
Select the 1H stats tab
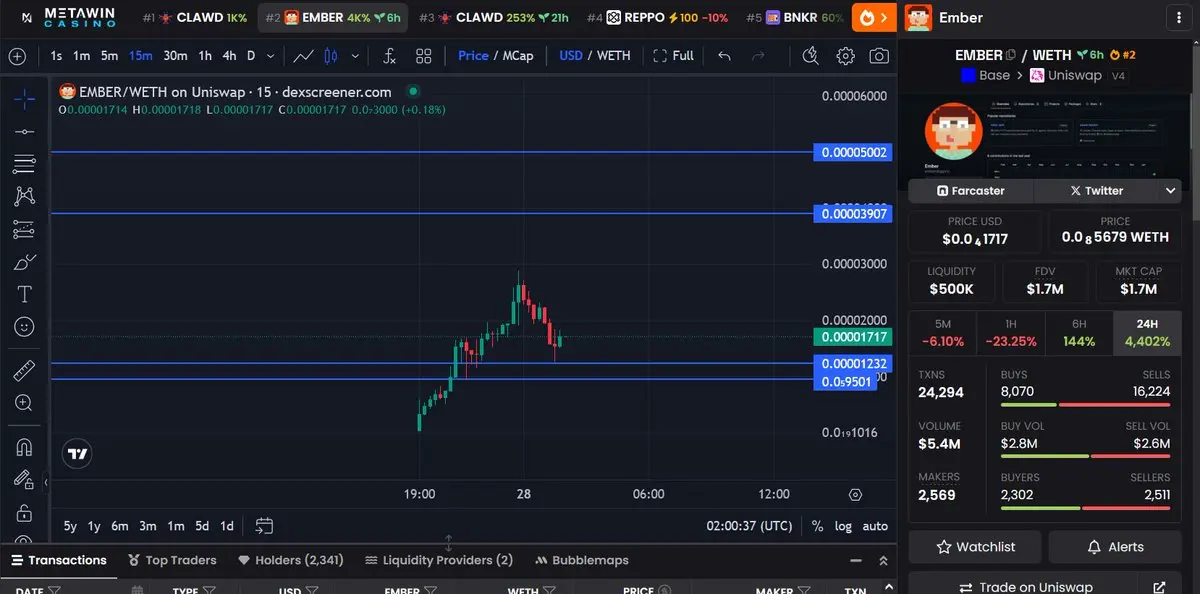[1011, 333]
